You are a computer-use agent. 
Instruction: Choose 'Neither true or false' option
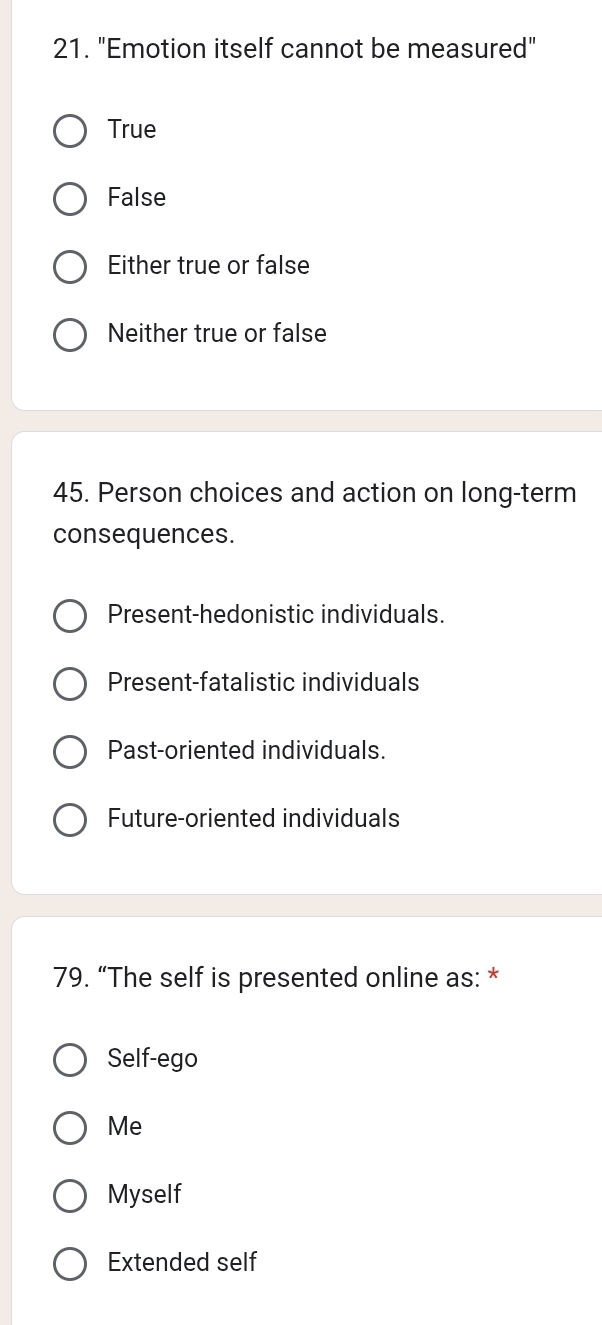tap(69, 334)
